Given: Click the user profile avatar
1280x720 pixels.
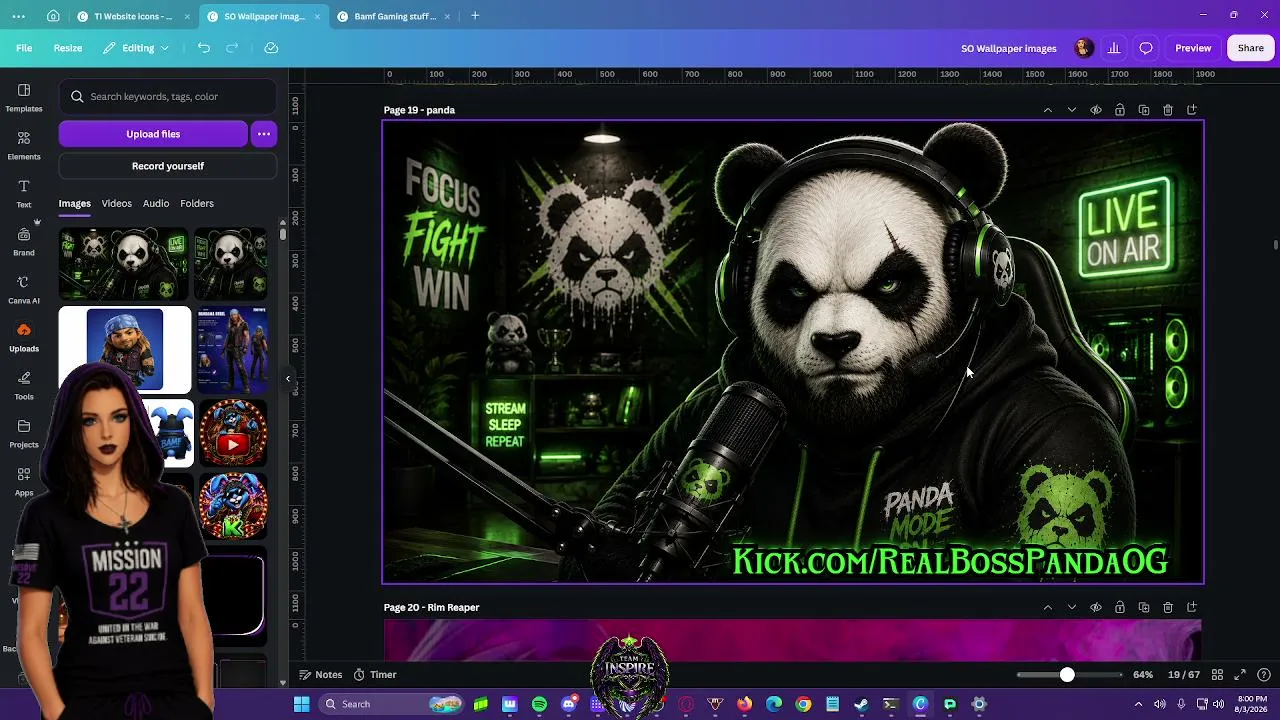Looking at the screenshot, I should (x=1083, y=48).
